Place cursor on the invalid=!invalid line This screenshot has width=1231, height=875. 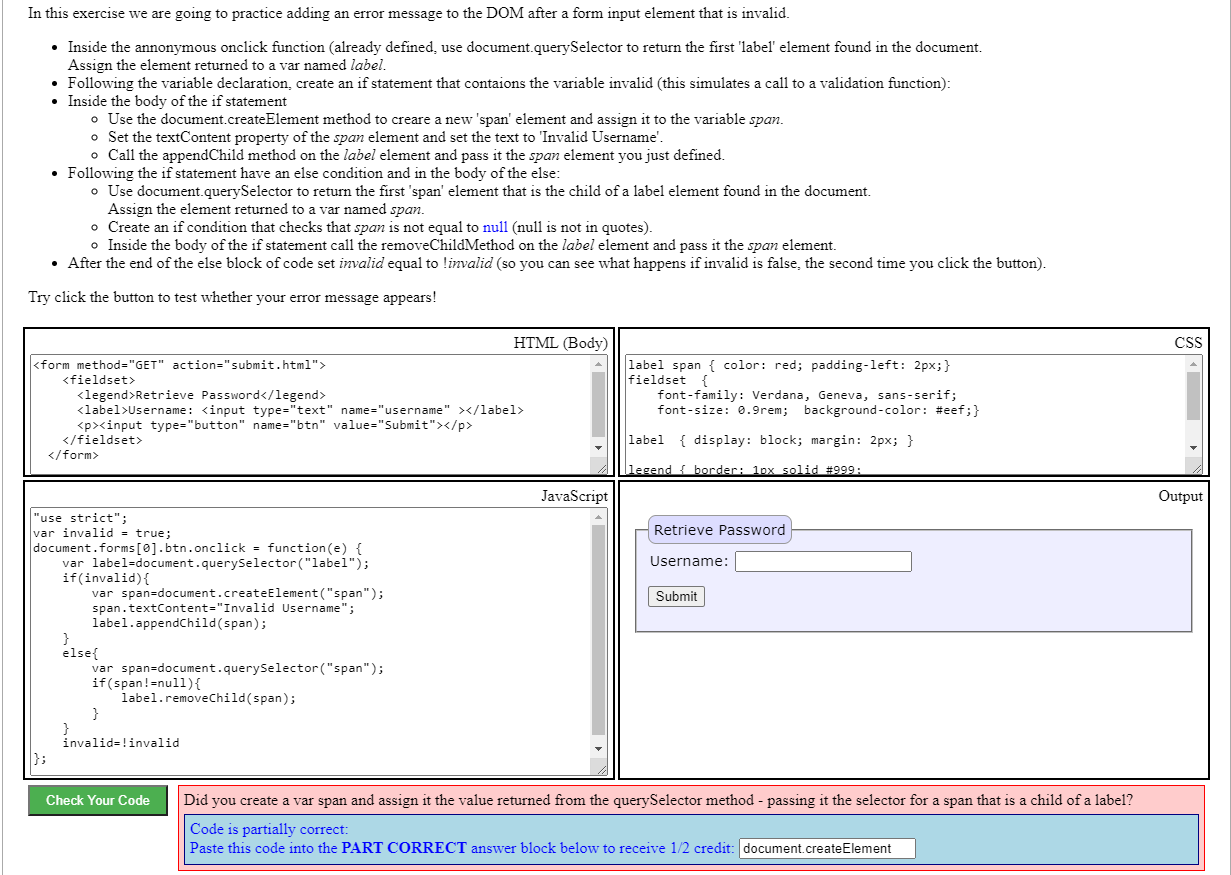coord(121,743)
